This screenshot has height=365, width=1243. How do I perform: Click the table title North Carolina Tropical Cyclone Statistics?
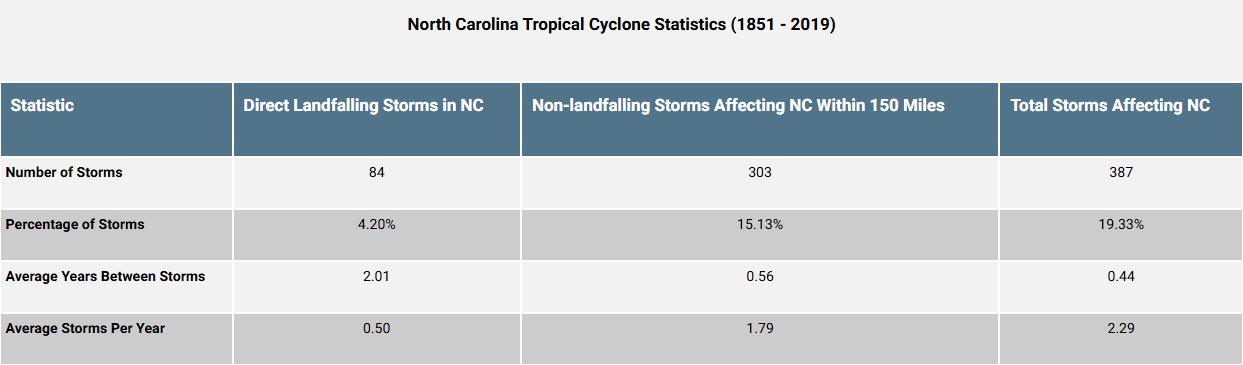click(621, 24)
